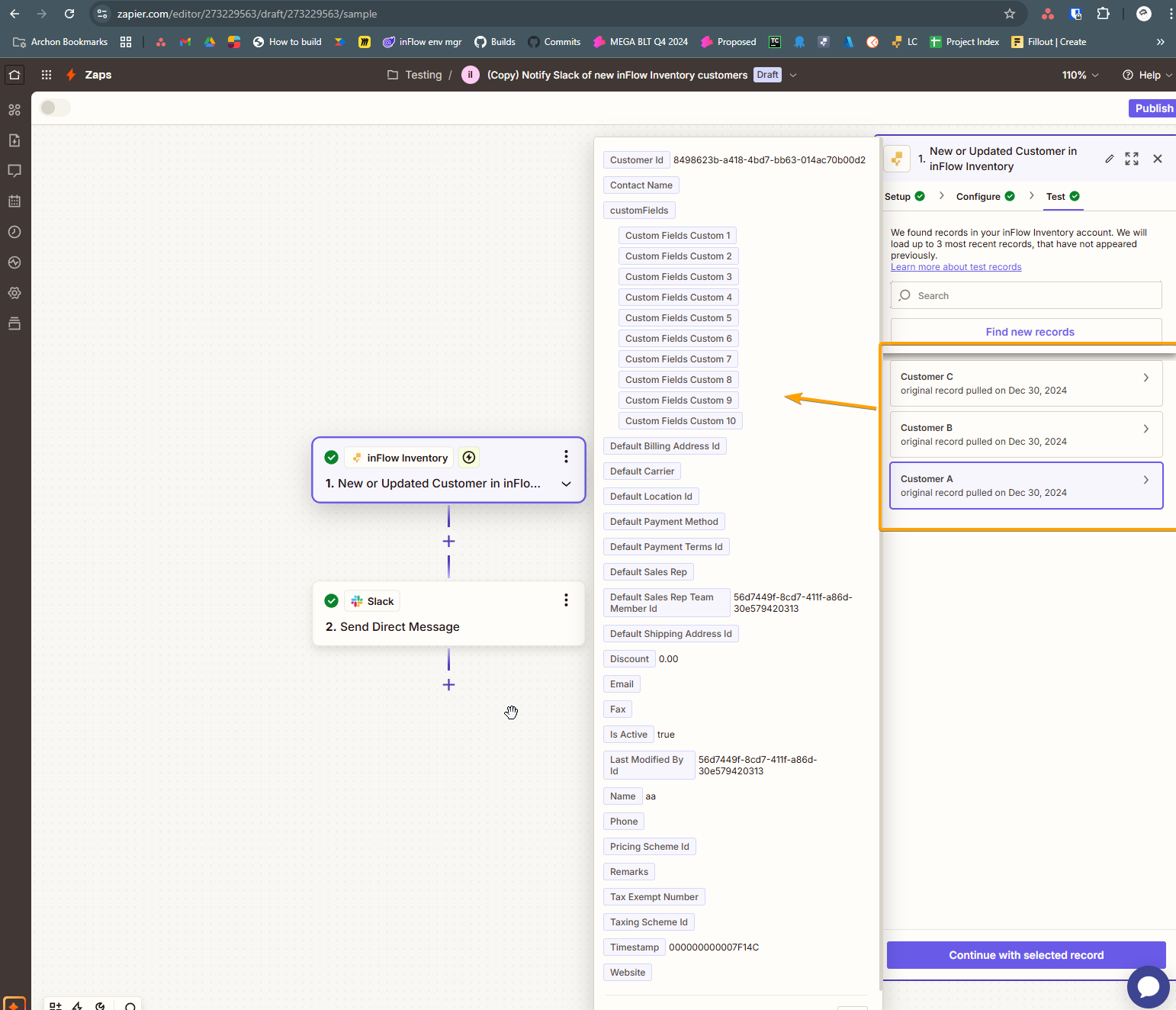Click the Timestamp field label

pos(634,947)
